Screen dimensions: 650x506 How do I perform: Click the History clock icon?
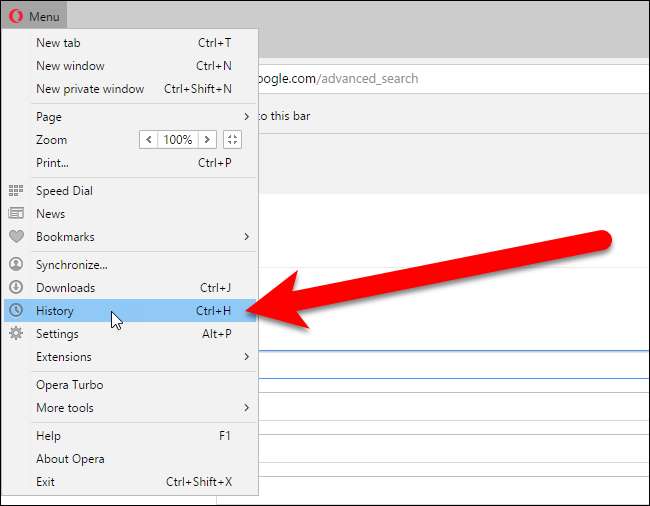click(x=16, y=311)
